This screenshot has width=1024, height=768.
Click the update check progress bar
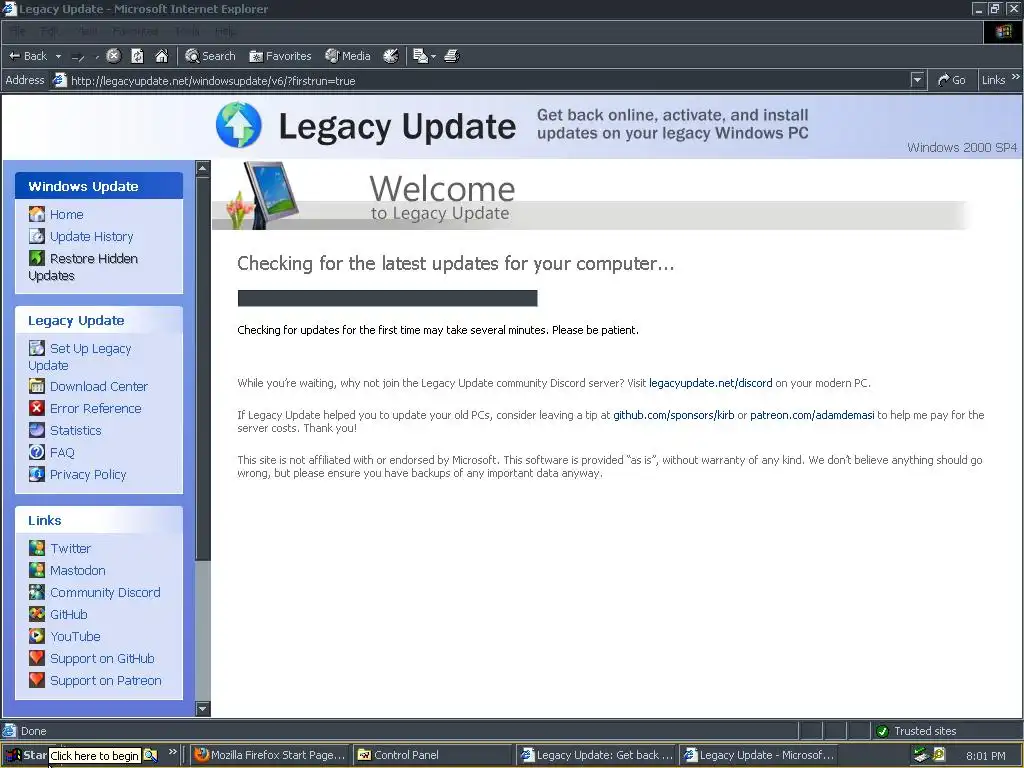tap(387, 298)
